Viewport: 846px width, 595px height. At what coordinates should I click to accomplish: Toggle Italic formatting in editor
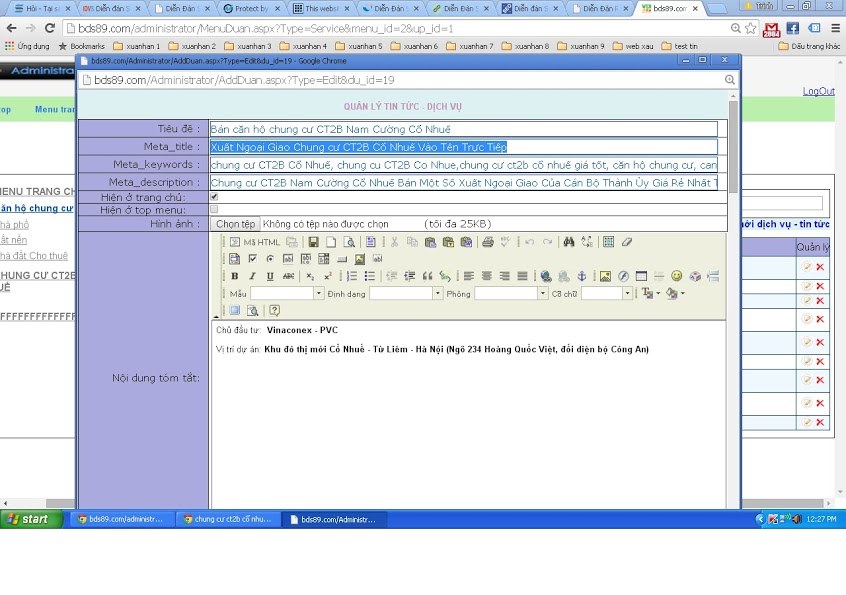click(x=252, y=276)
